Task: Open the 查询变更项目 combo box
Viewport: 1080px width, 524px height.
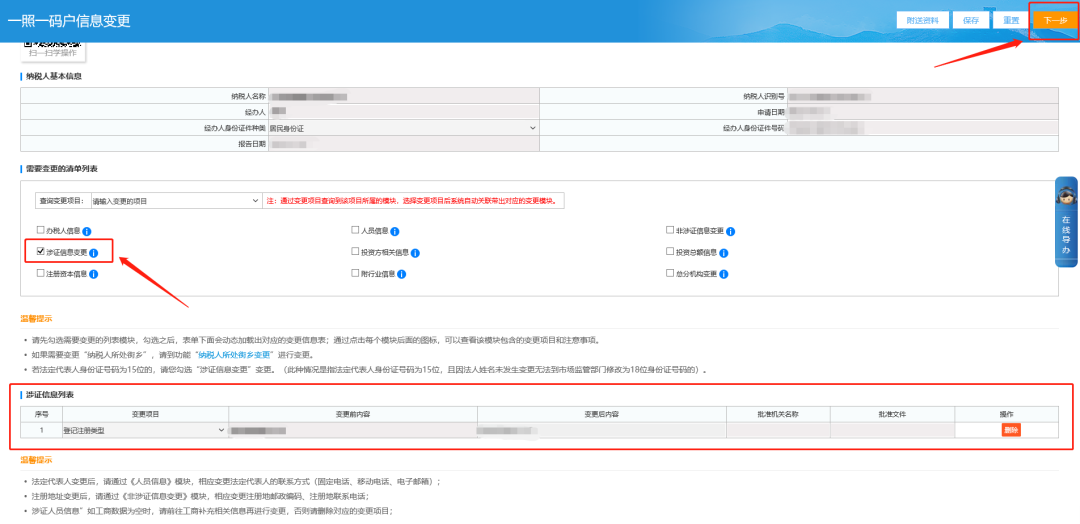Action: [175, 201]
